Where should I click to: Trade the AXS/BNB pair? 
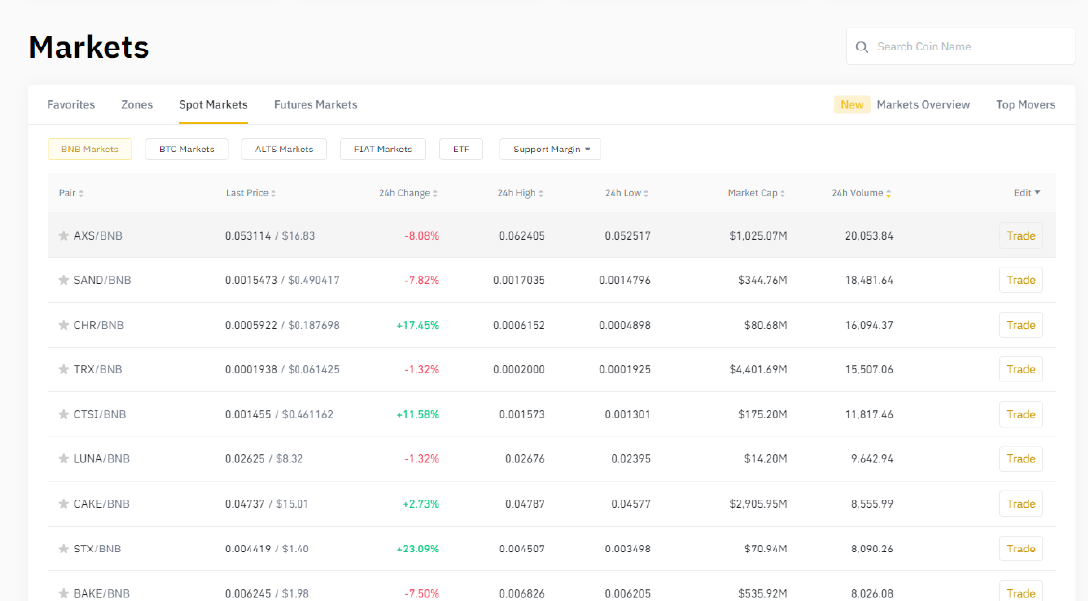[1021, 236]
